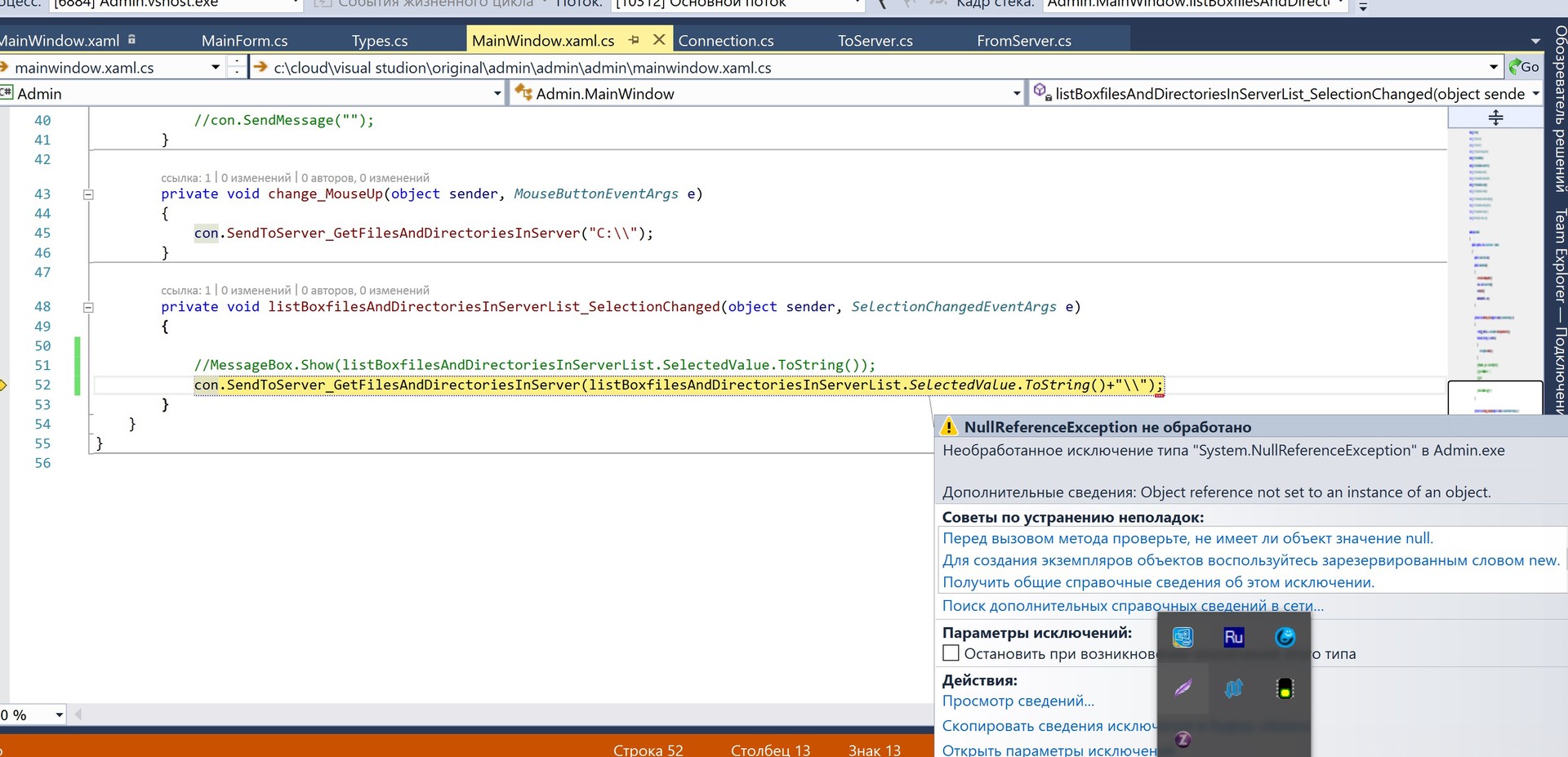This screenshot has height=757, width=1568.
Task: Switch to MainForm.cs tab
Action: click(x=244, y=40)
